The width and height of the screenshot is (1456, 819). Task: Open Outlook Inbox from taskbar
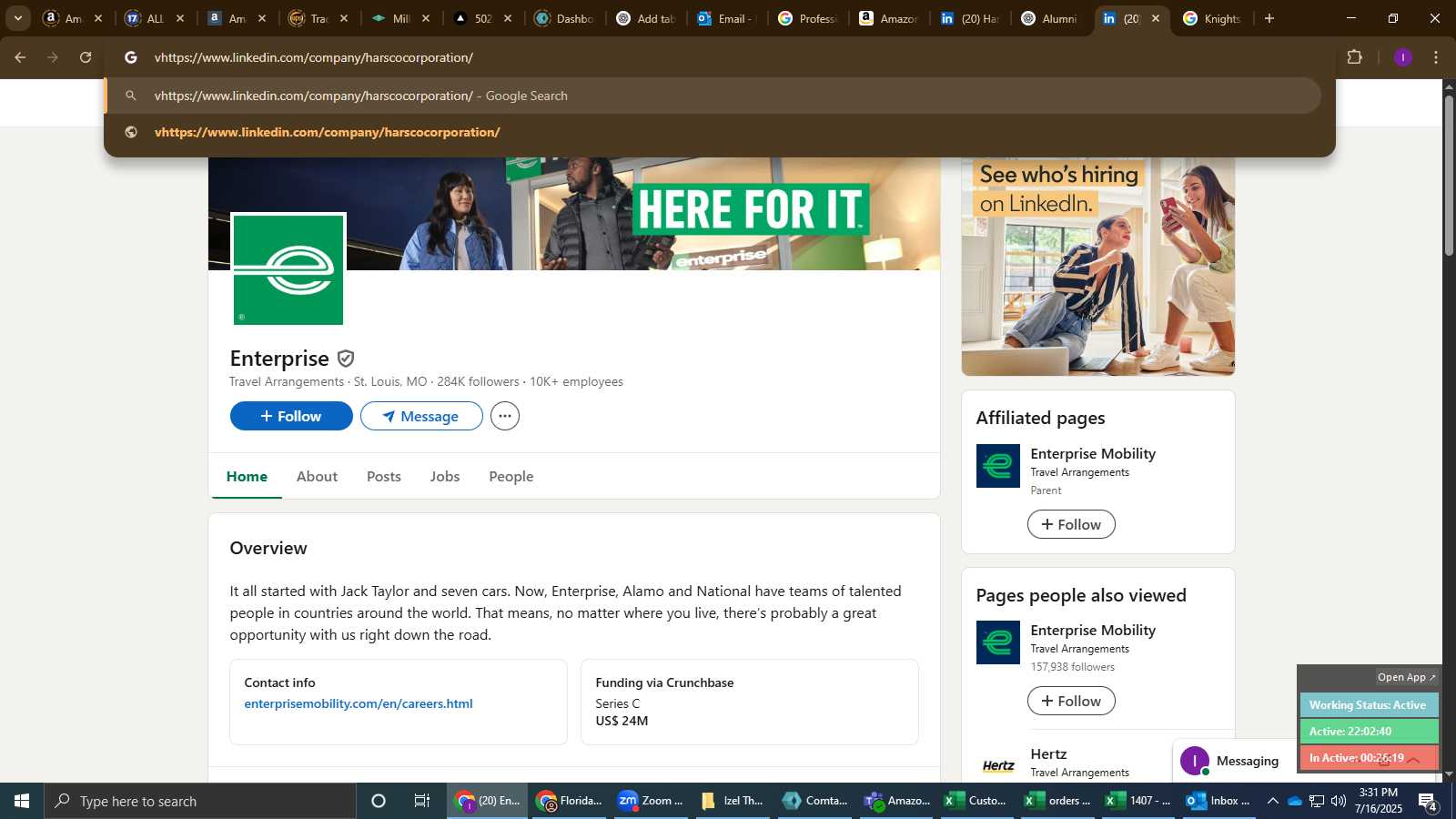pos(1219,801)
